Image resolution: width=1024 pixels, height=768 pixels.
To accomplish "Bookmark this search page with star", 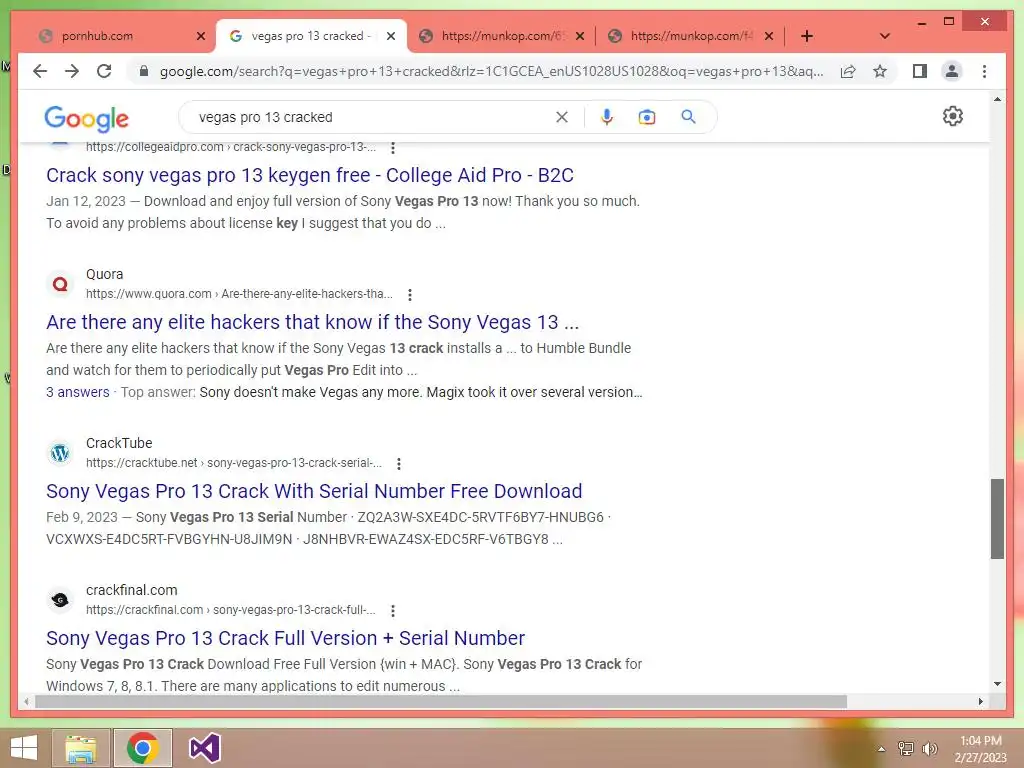I will [x=880, y=71].
